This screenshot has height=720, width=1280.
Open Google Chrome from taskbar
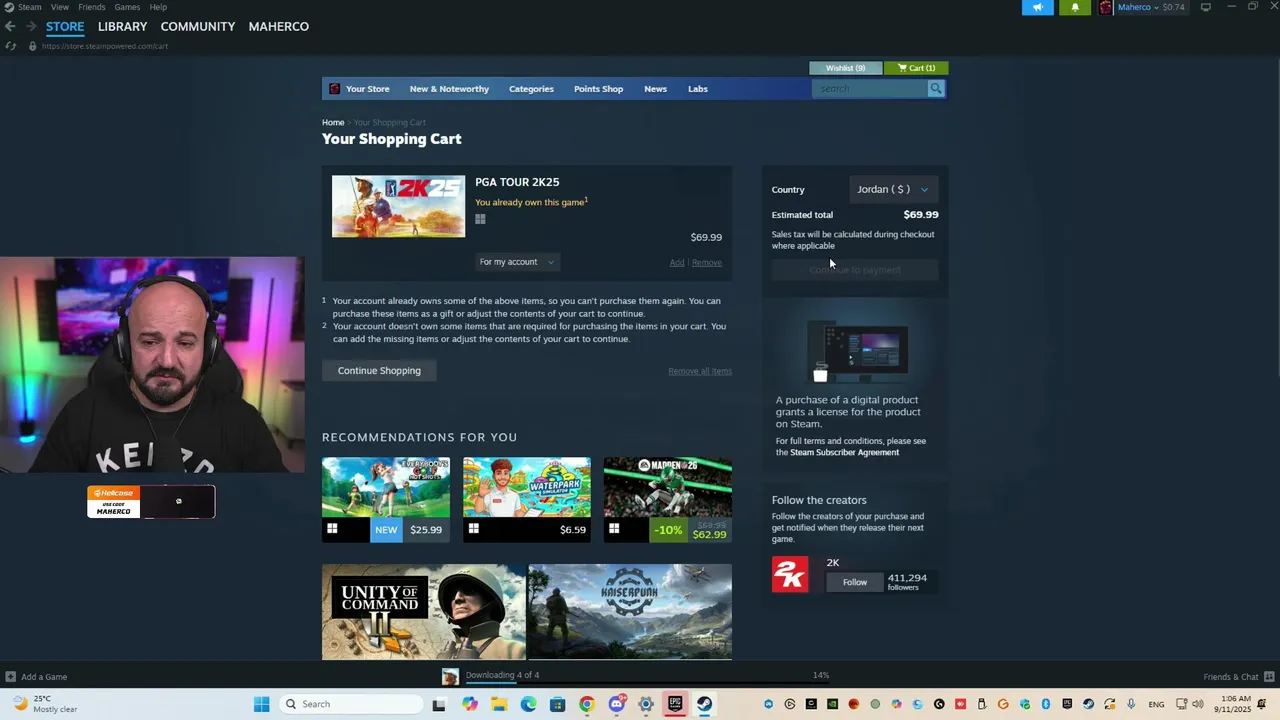click(x=587, y=704)
